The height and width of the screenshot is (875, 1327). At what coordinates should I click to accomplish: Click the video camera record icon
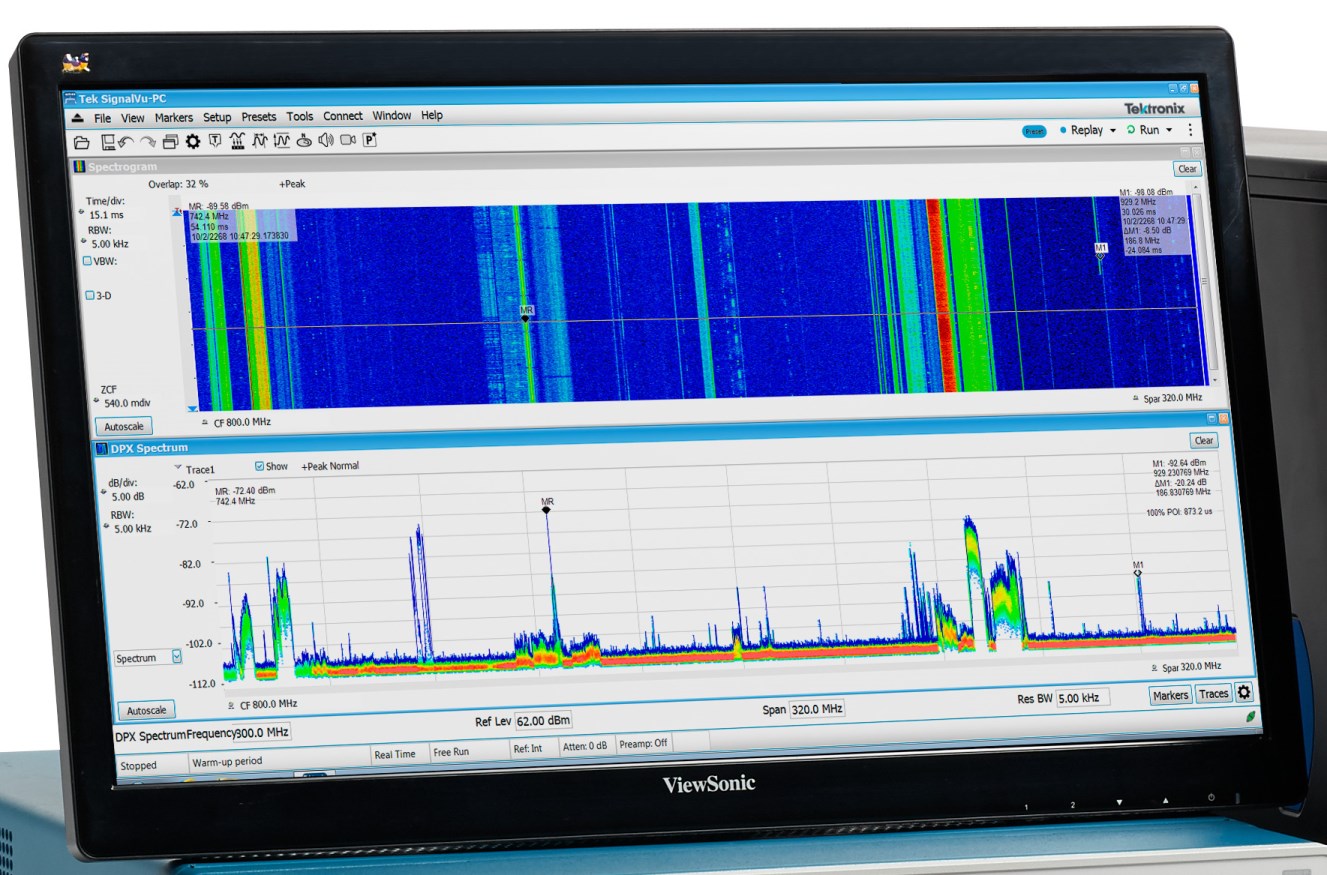347,140
